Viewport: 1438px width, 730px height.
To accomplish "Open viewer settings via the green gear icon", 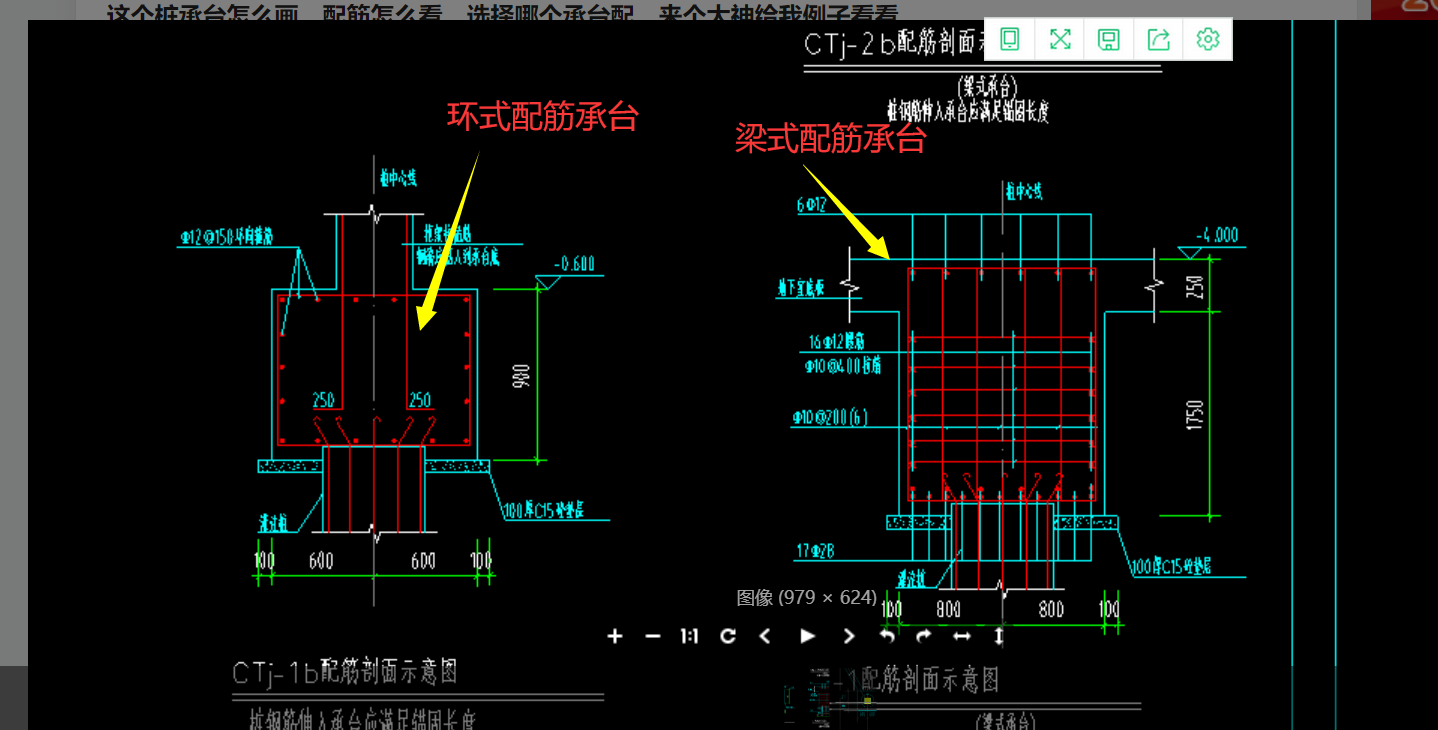I will pyautogui.click(x=1208, y=39).
